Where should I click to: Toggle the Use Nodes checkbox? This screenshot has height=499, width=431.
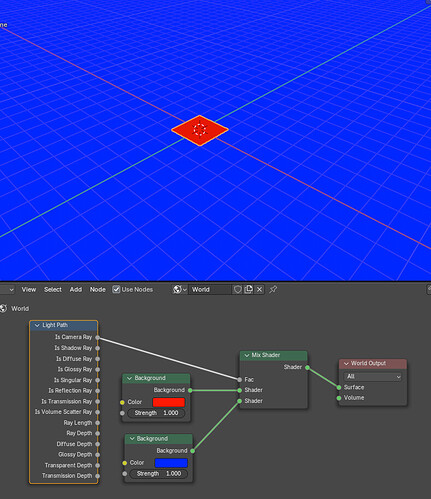point(116,289)
